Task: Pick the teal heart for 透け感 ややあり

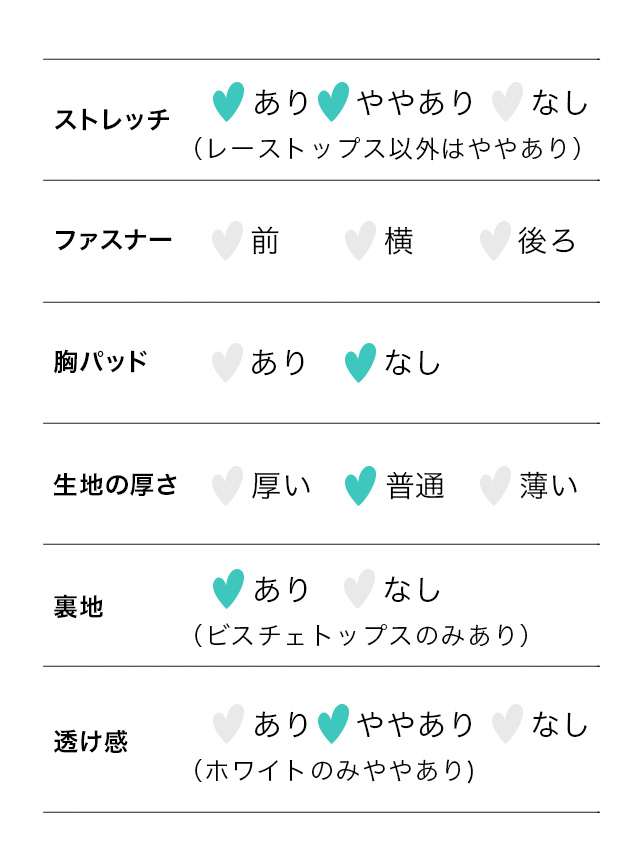Action: pyautogui.click(x=333, y=723)
